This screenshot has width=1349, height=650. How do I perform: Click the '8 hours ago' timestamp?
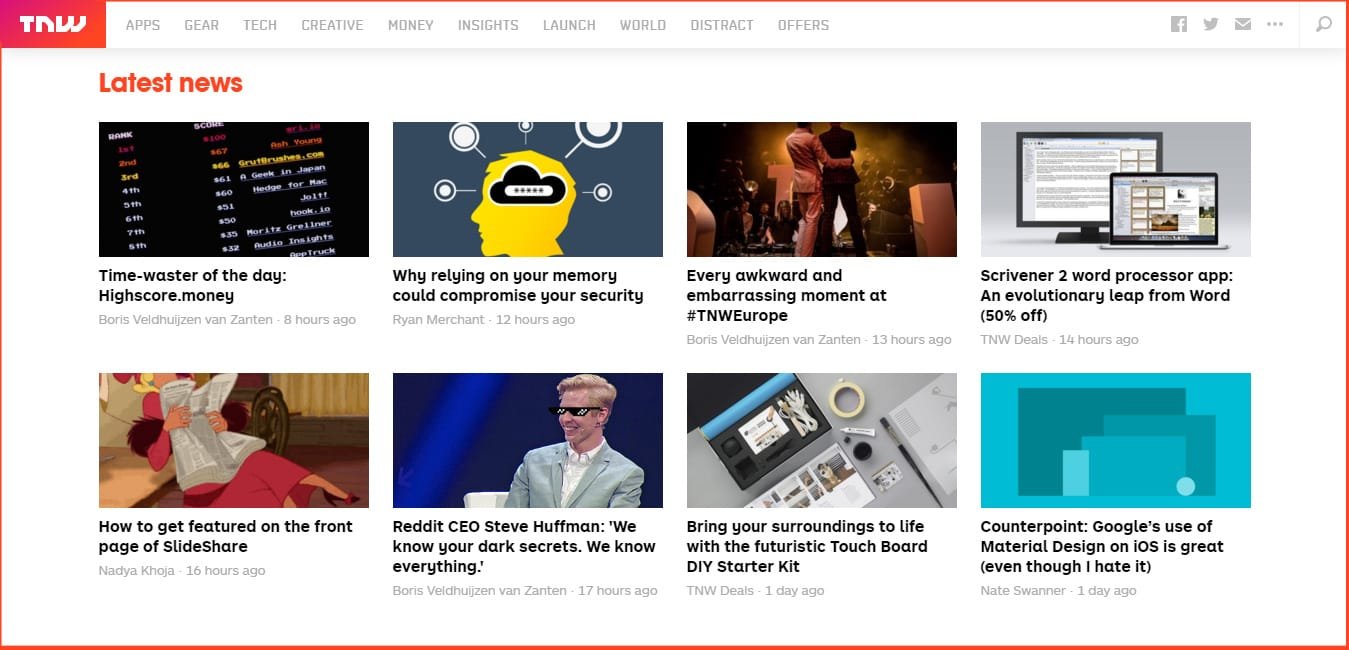pyautogui.click(x=320, y=320)
